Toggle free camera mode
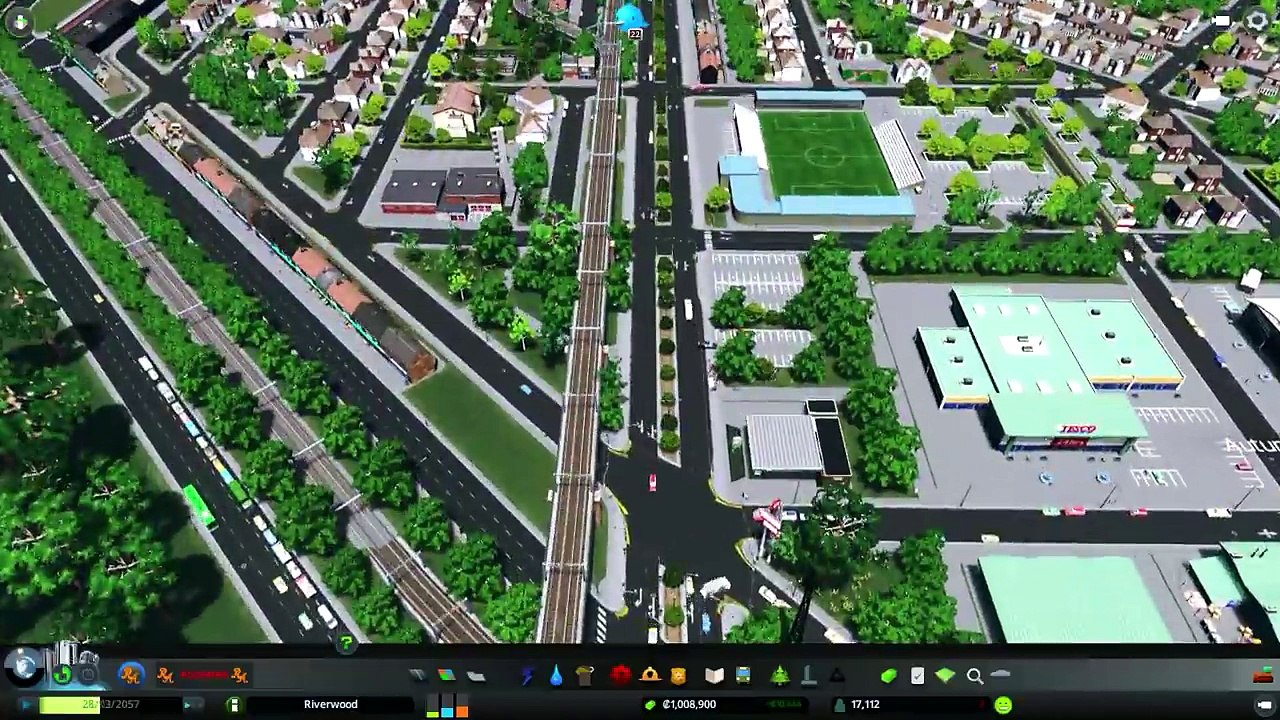Screen dimensions: 1280x720 tap(1265, 705)
